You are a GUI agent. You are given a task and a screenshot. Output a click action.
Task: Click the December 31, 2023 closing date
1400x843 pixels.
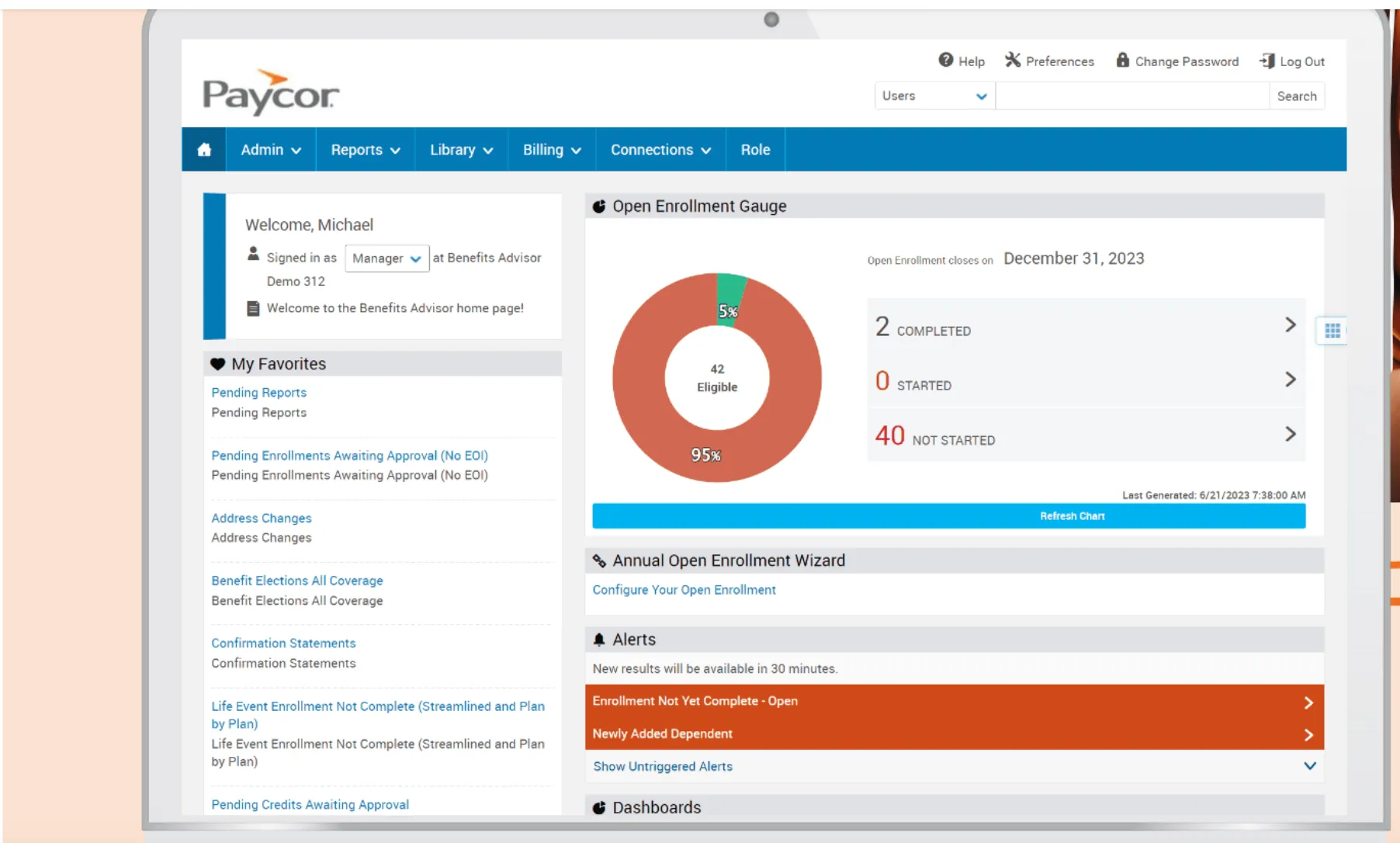(x=1074, y=258)
